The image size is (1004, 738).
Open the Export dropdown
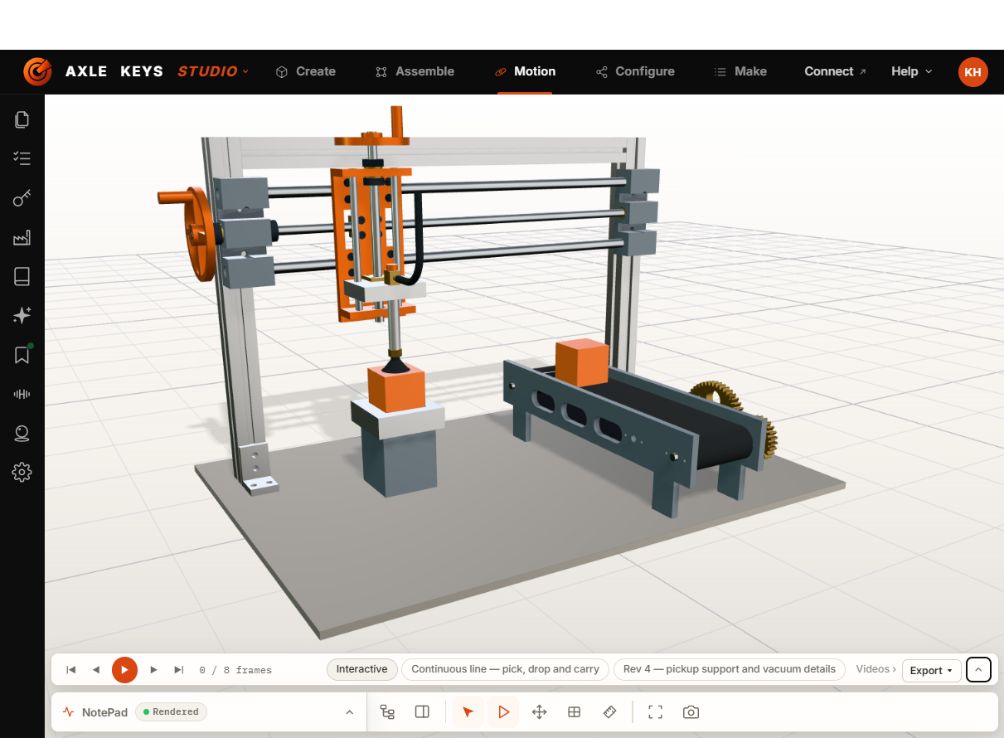click(931, 670)
